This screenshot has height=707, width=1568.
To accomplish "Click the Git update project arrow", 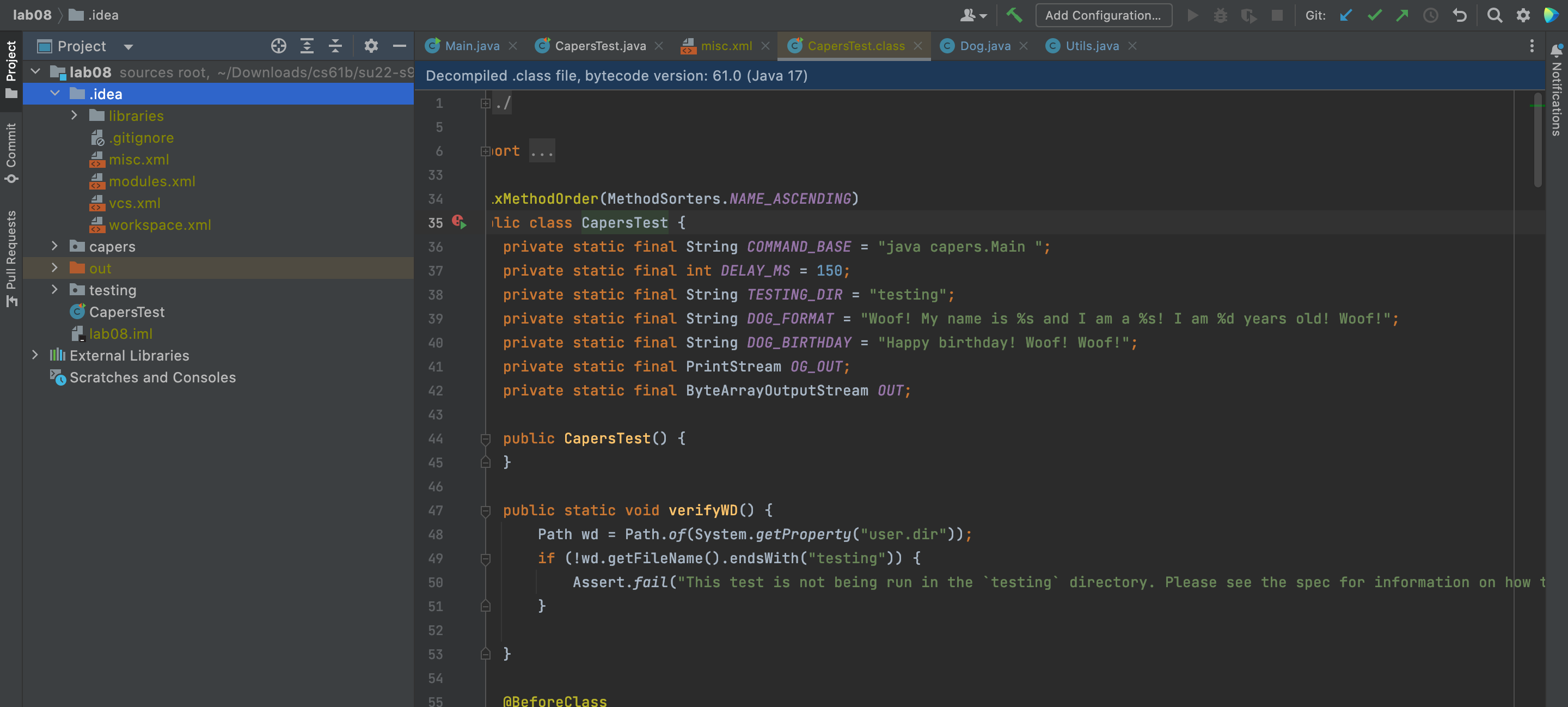I will 1346,15.
